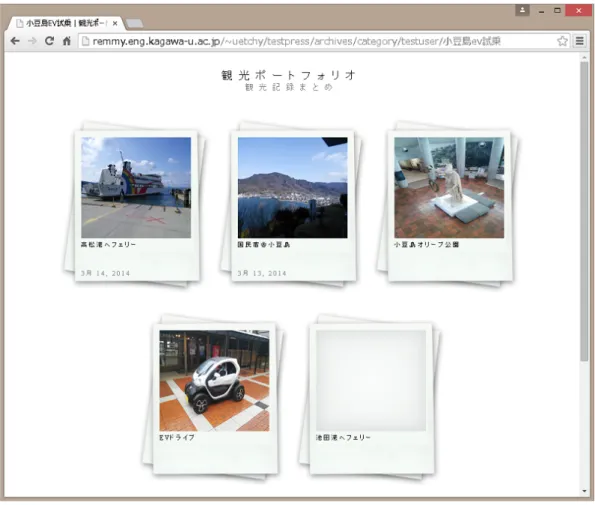
Task: Click the EVドライブ caption
Action: click(177, 437)
